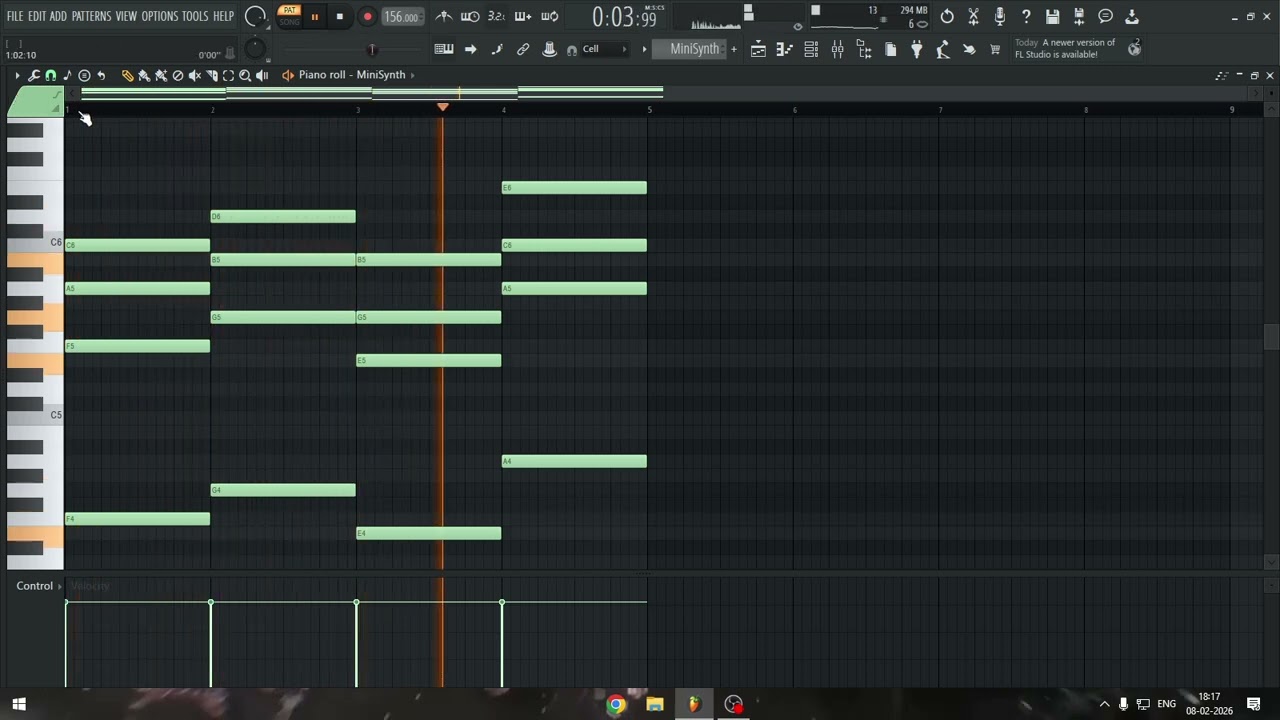Screen dimensions: 1280x720
Task: Toggle countdown before recording
Action: pyautogui.click(x=496, y=16)
